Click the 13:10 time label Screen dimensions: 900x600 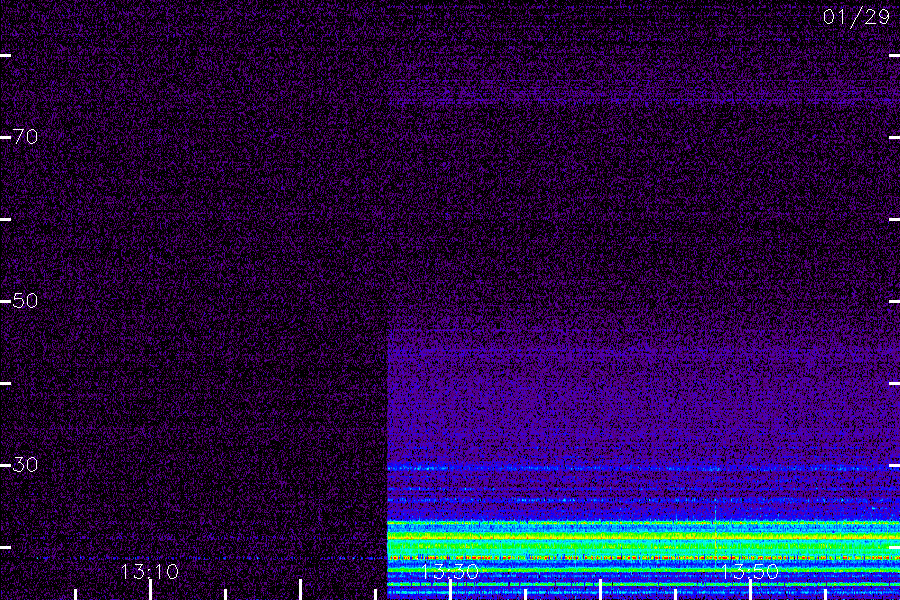[x=150, y=572]
